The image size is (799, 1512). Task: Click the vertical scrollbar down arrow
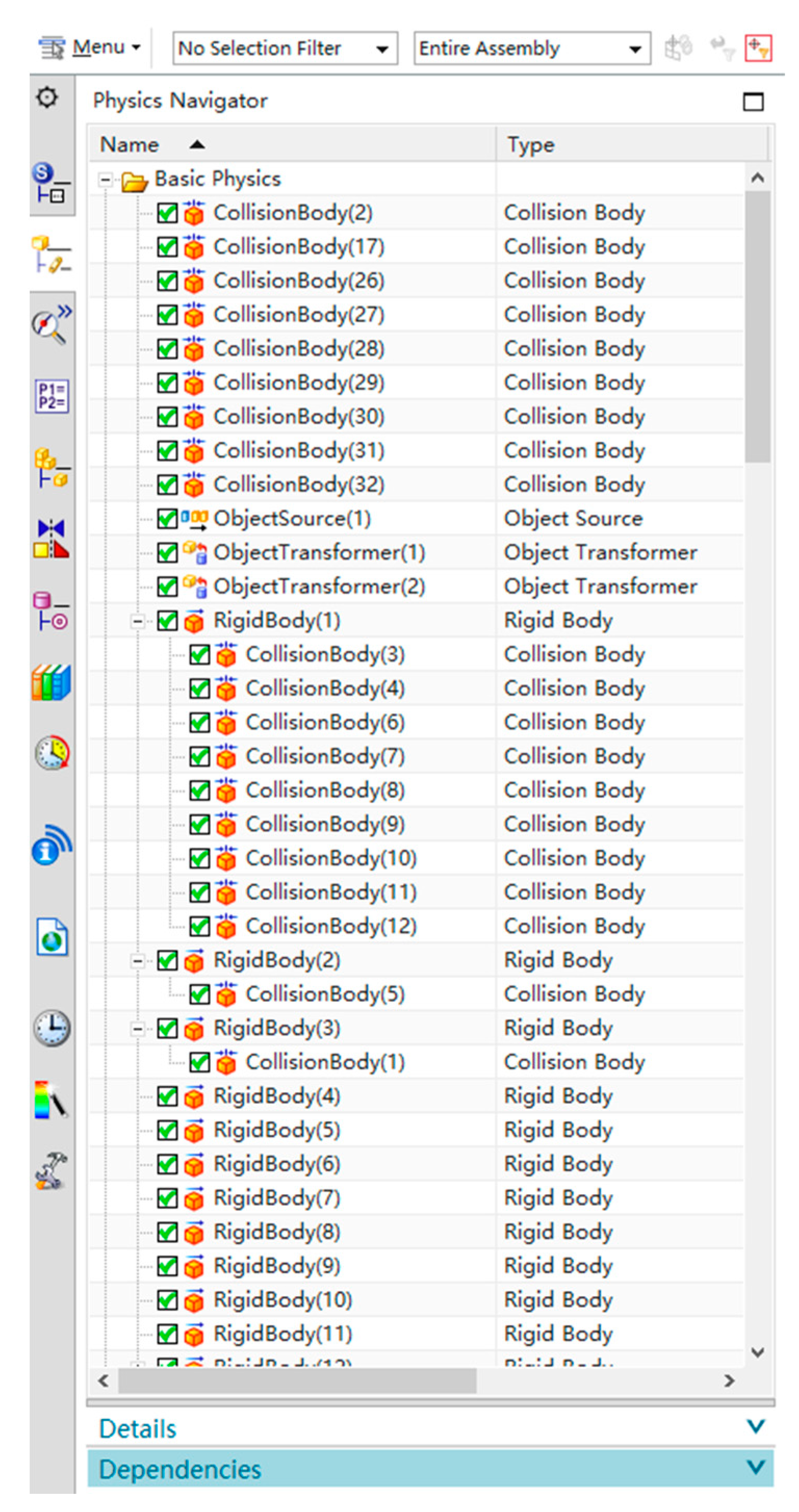(x=757, y=1352)
